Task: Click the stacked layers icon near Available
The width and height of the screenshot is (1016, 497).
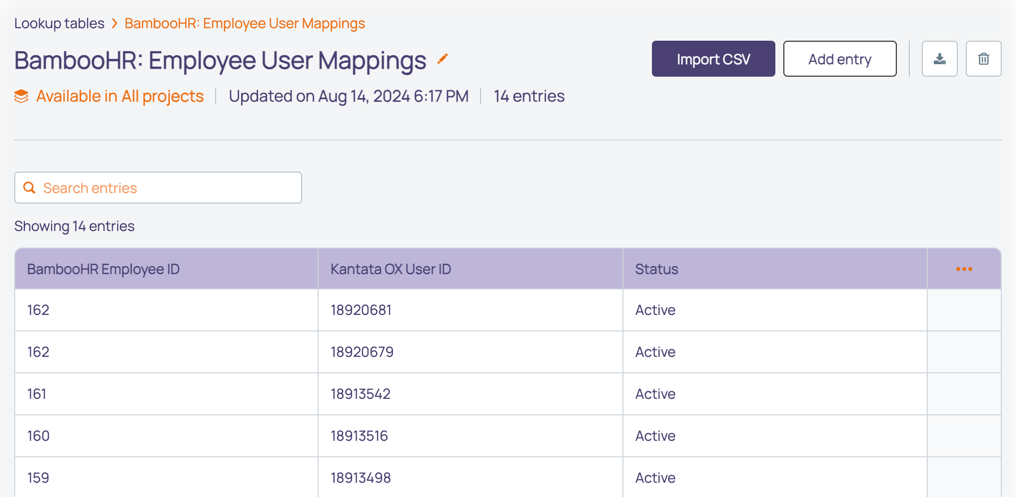Action: click(21, 97)
